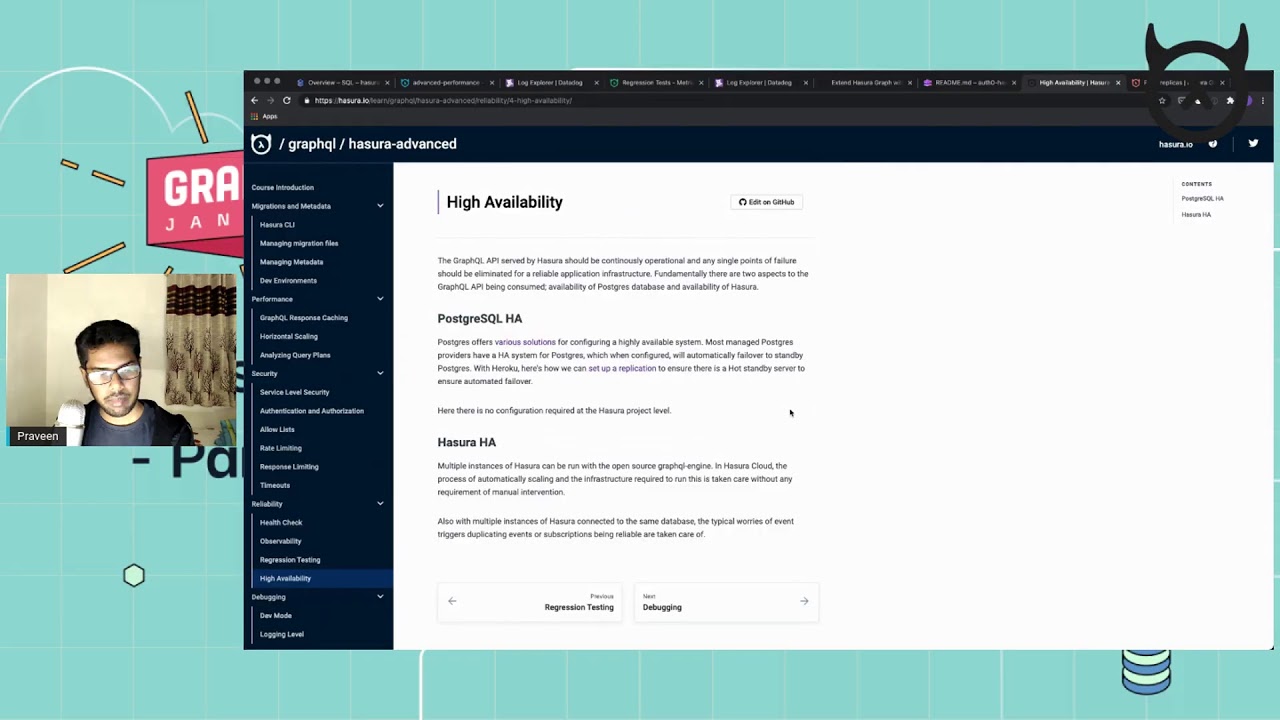Image resolution: width=1280 pixels, height=720 pixels.
Task: Jump to PostgreSQL HA in Contents
Action: (x=1202, y=198)
